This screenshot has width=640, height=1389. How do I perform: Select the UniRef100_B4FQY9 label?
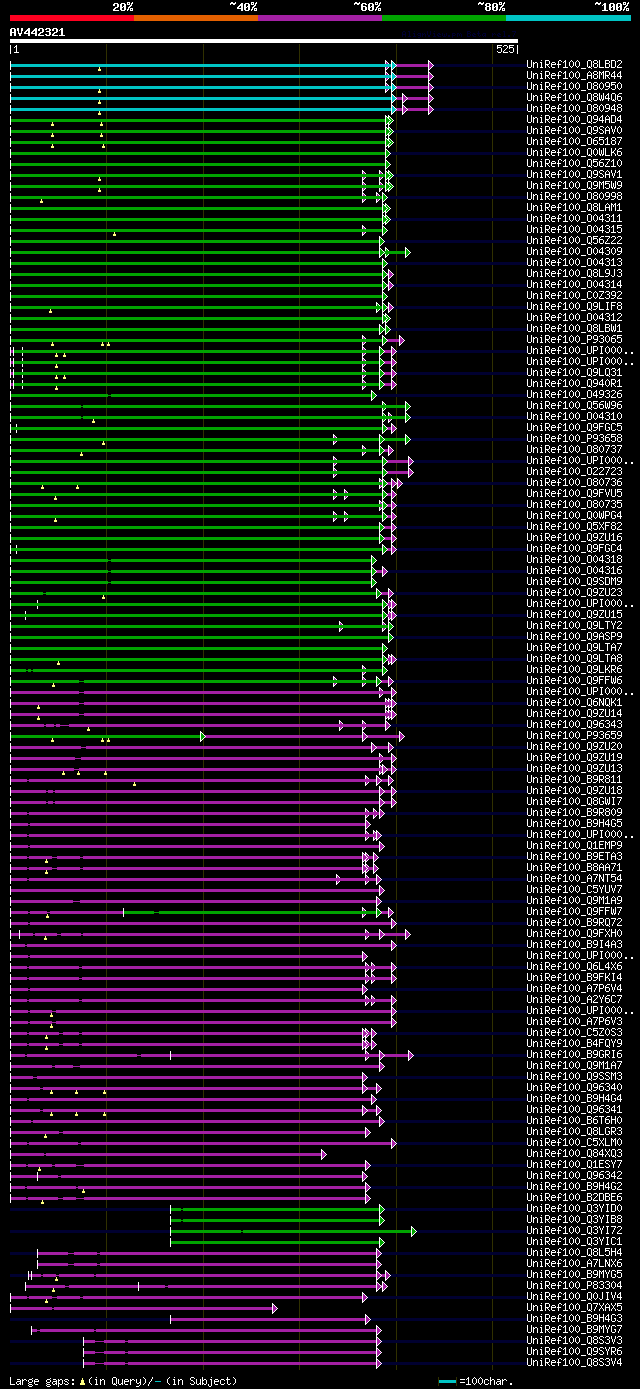point(574,1044)
